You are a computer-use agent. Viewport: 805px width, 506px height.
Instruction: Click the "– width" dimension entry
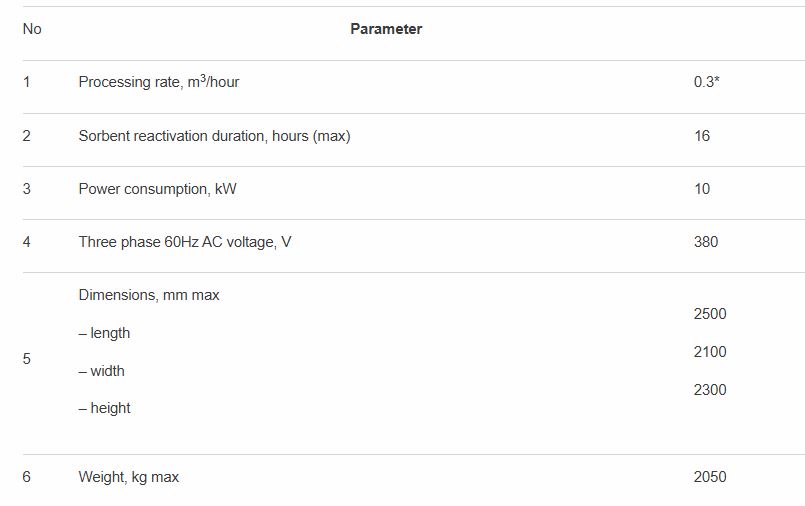(x=102, y=371)
